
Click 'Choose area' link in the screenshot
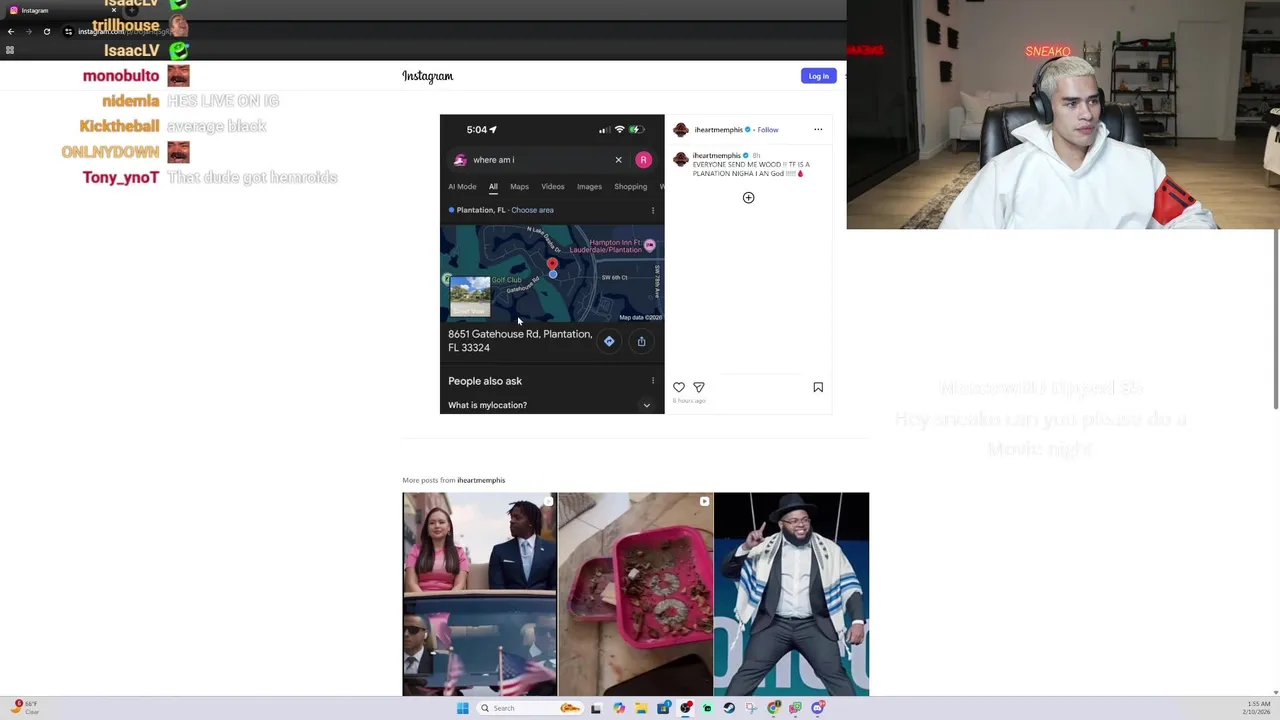532,210
